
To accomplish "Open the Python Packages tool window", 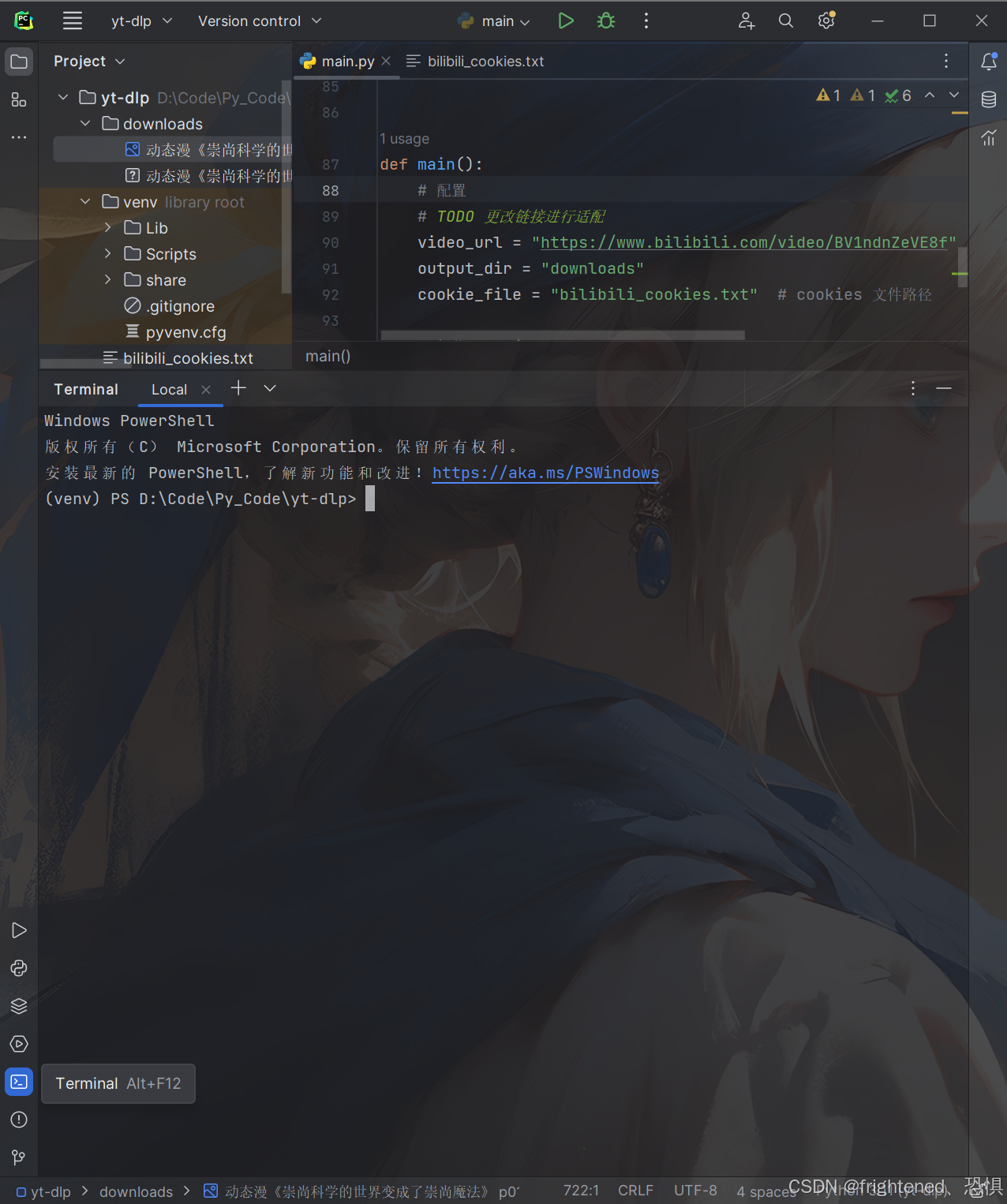I will [x=19, y=1006].
